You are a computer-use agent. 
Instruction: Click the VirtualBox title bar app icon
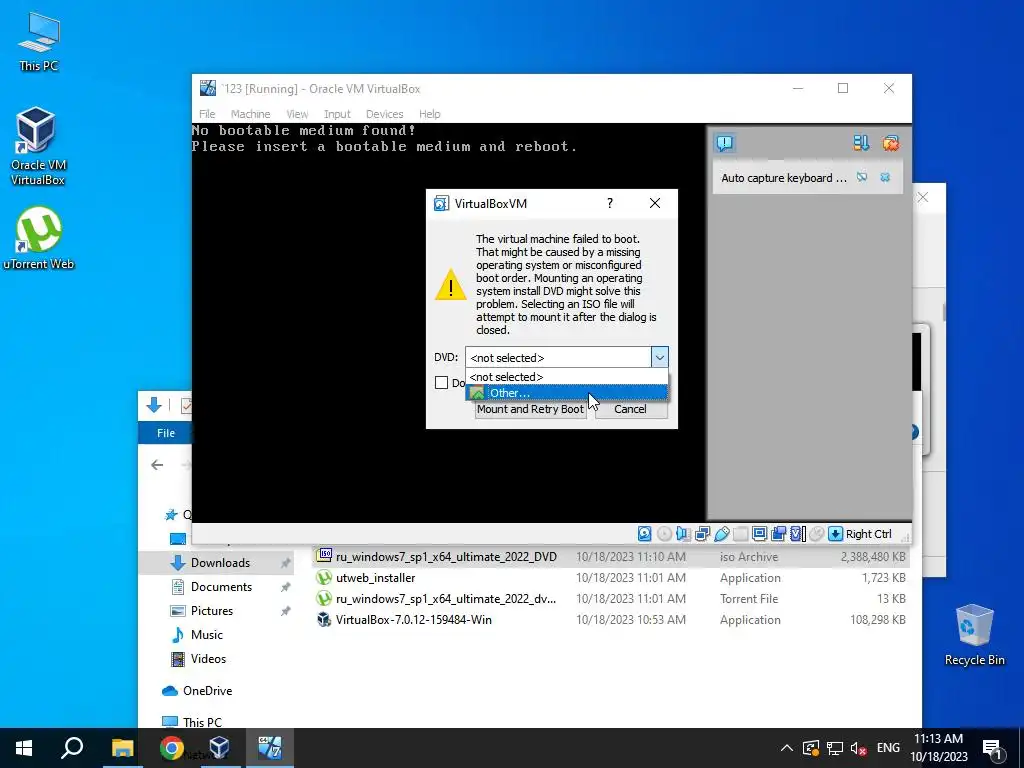click(208, 88)
